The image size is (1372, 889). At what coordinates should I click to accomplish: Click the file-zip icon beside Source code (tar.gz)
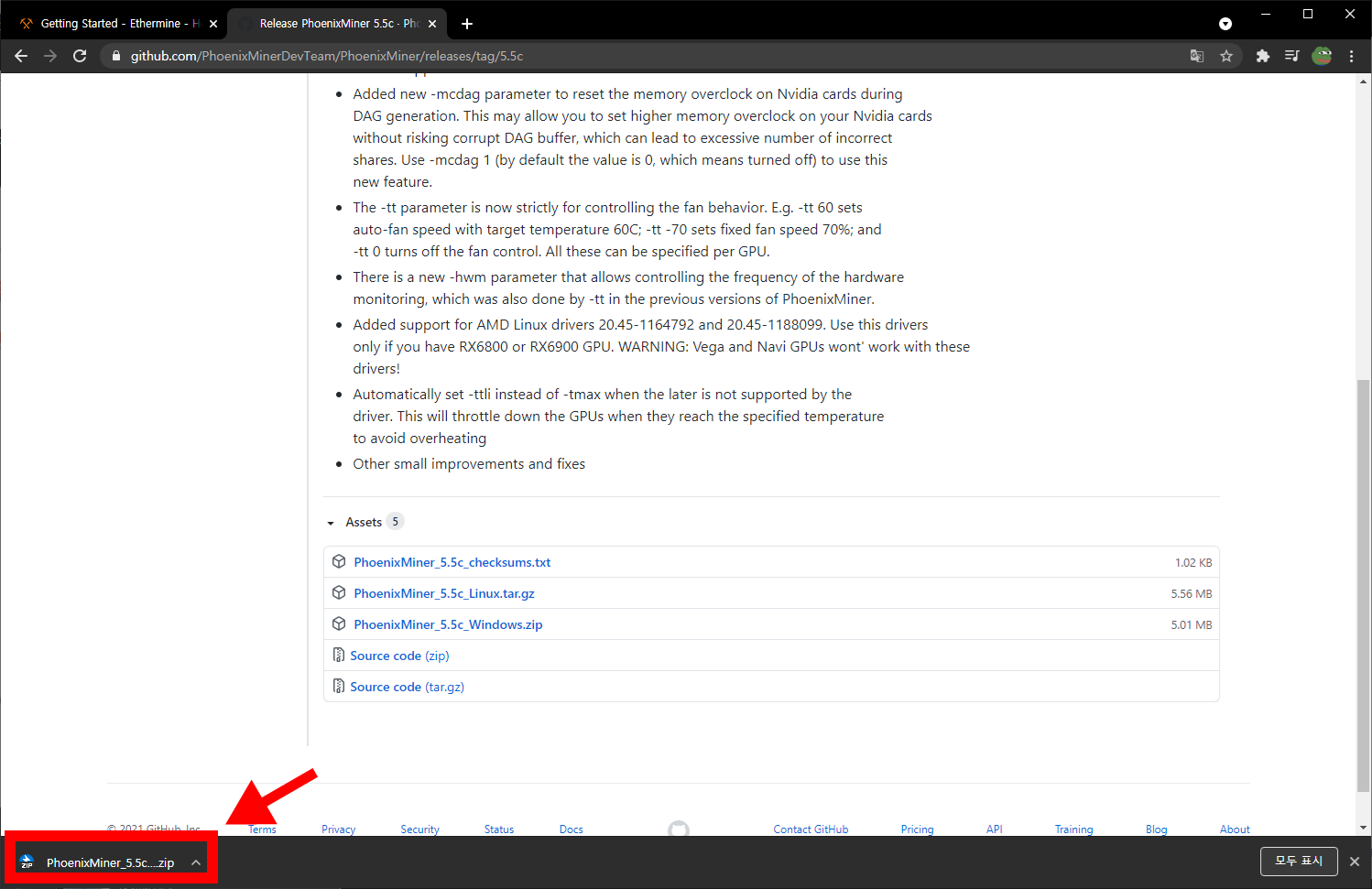(x=339, y=686)
